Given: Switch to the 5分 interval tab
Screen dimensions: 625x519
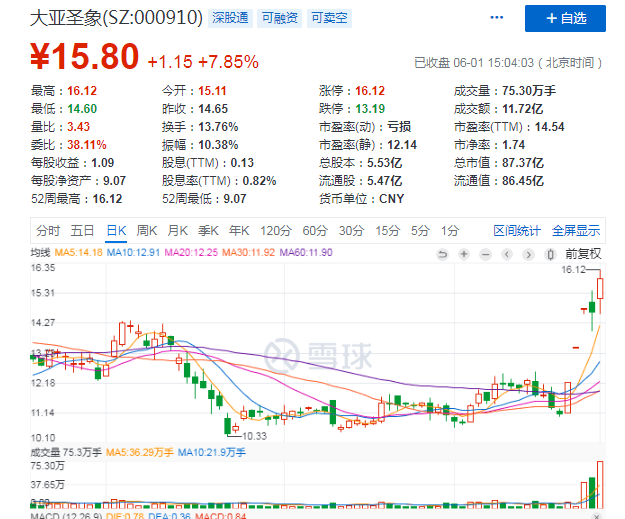Looking at the screenshot, I should tap(420, 230).
